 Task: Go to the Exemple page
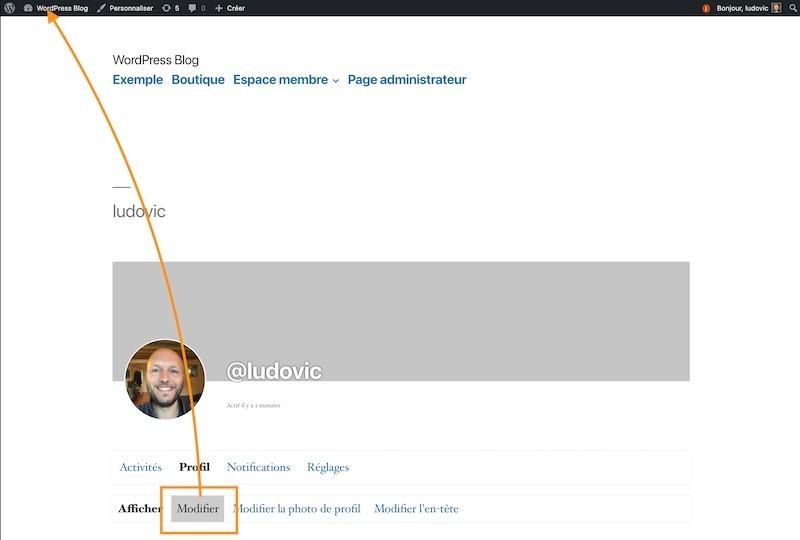pos(137,80)
